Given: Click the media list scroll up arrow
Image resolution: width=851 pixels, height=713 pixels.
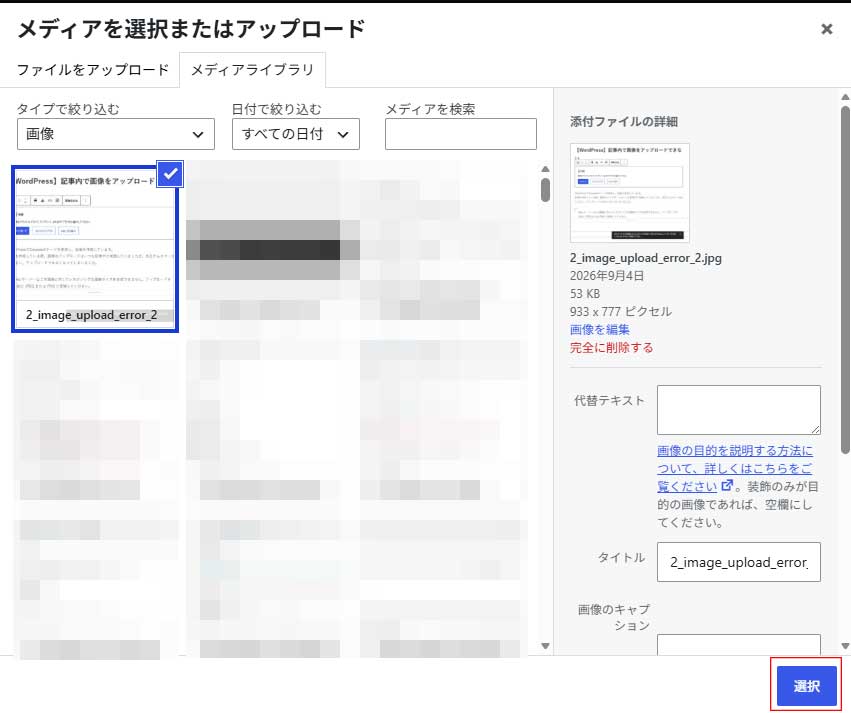Looking at the screenshot, I should (x=545, y=169).
